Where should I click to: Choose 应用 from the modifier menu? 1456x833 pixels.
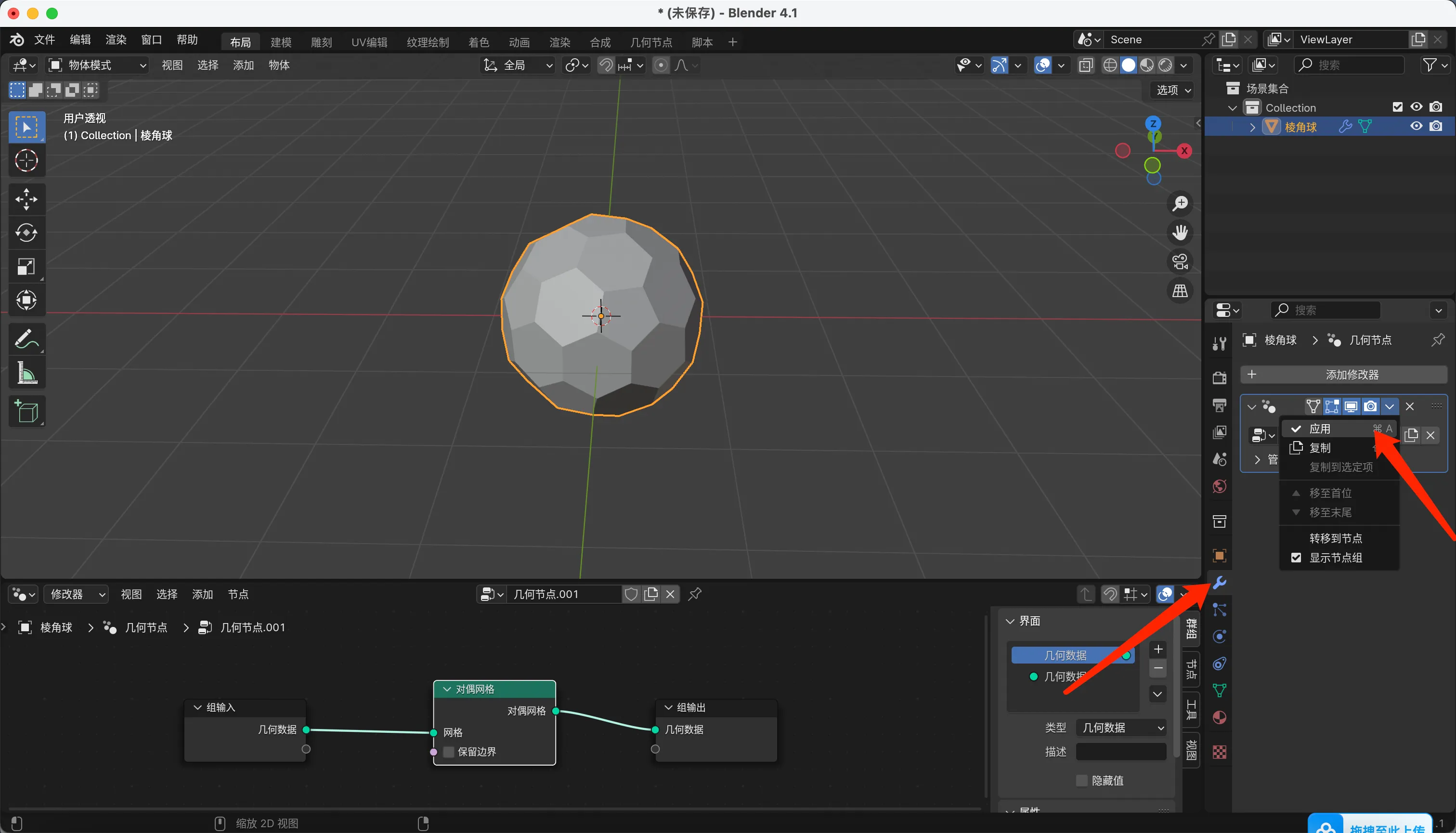tap(1320, 429)
